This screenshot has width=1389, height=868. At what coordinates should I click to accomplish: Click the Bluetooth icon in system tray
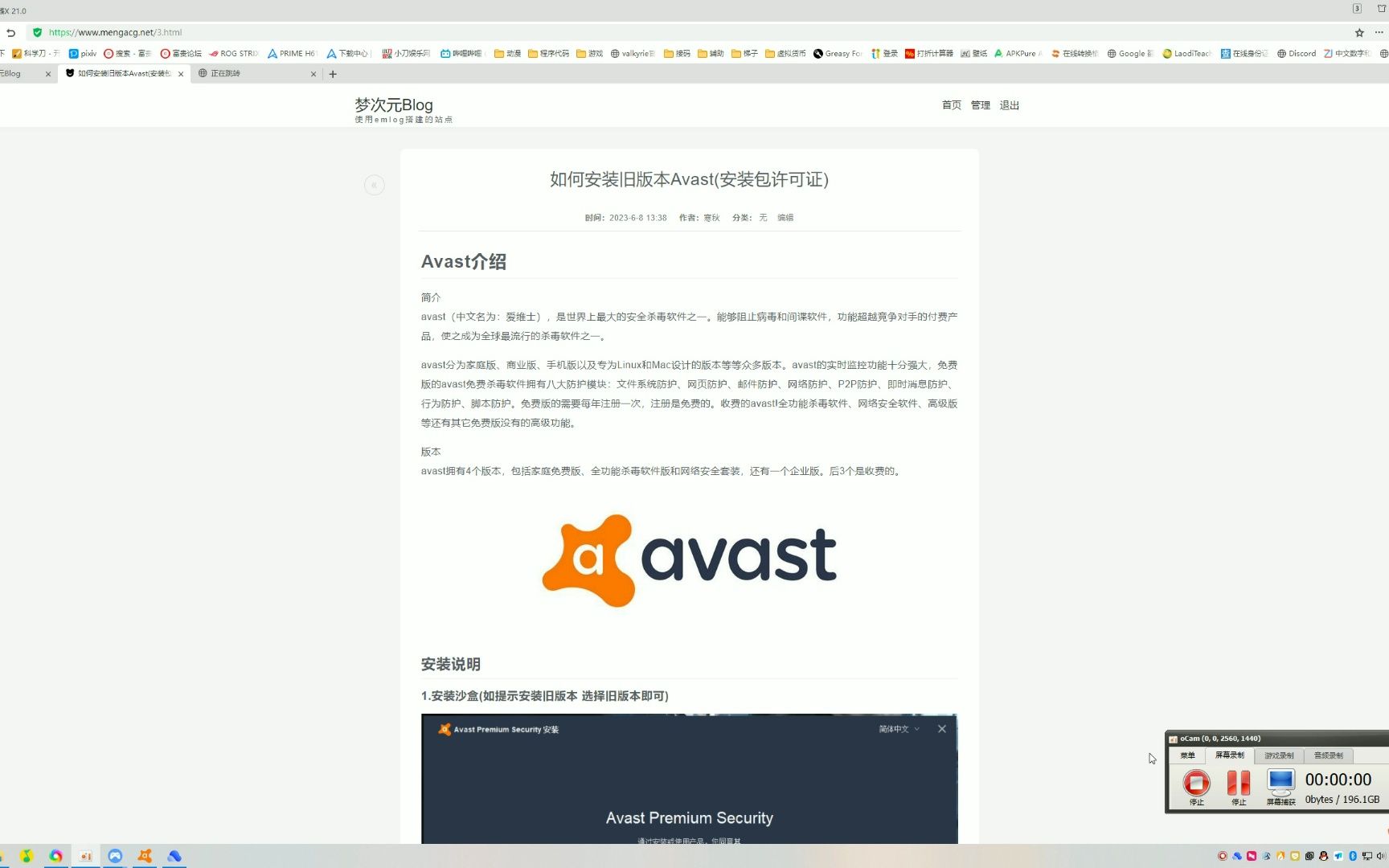click(1353, 856)
